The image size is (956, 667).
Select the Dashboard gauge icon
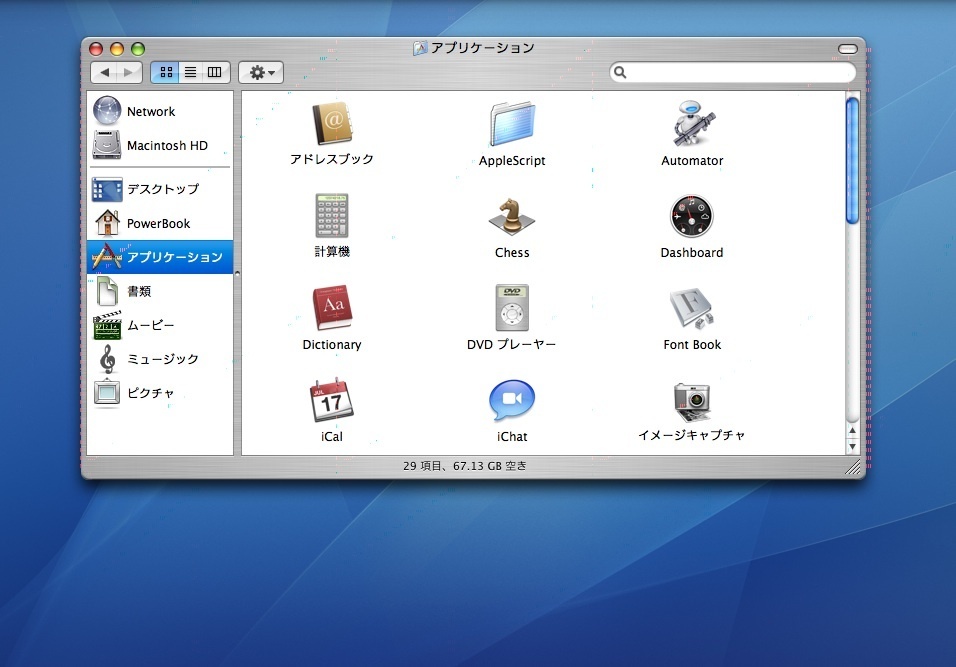(x=691, y=216)
